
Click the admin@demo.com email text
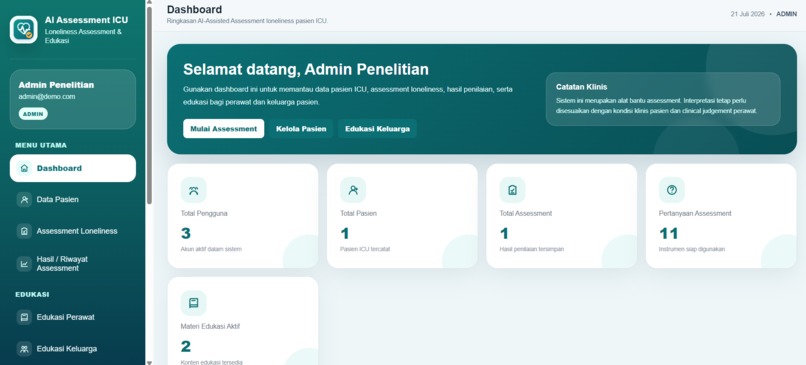[47, 96]
